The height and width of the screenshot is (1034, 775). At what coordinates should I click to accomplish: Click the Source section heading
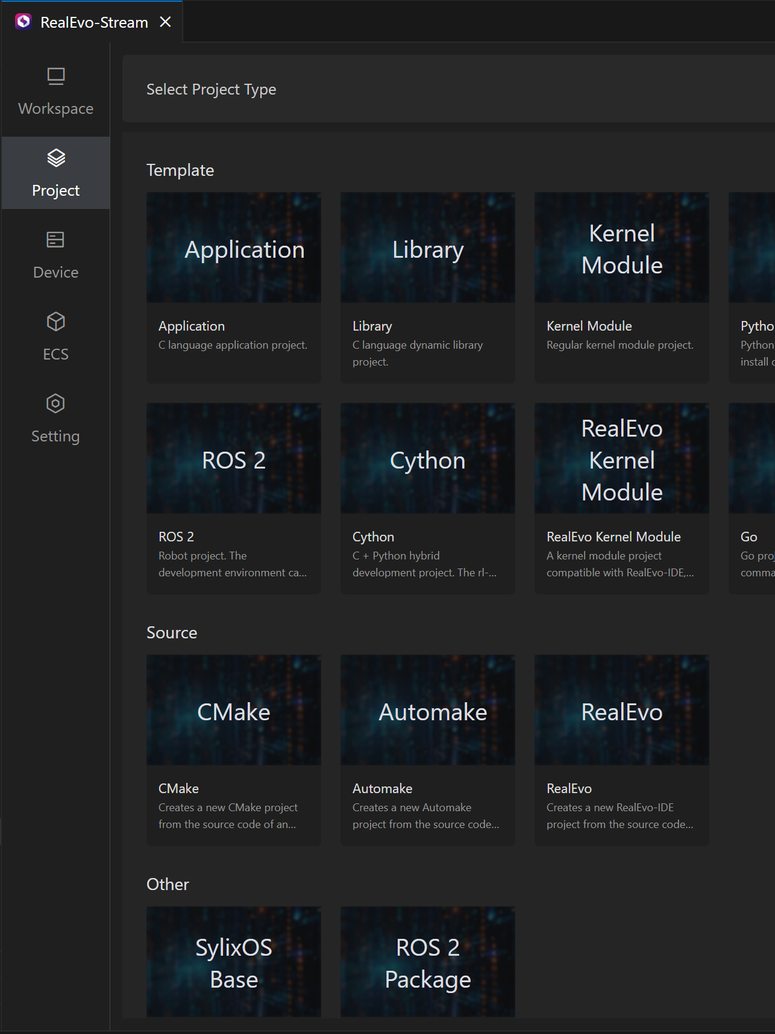(x=171, y=632)
